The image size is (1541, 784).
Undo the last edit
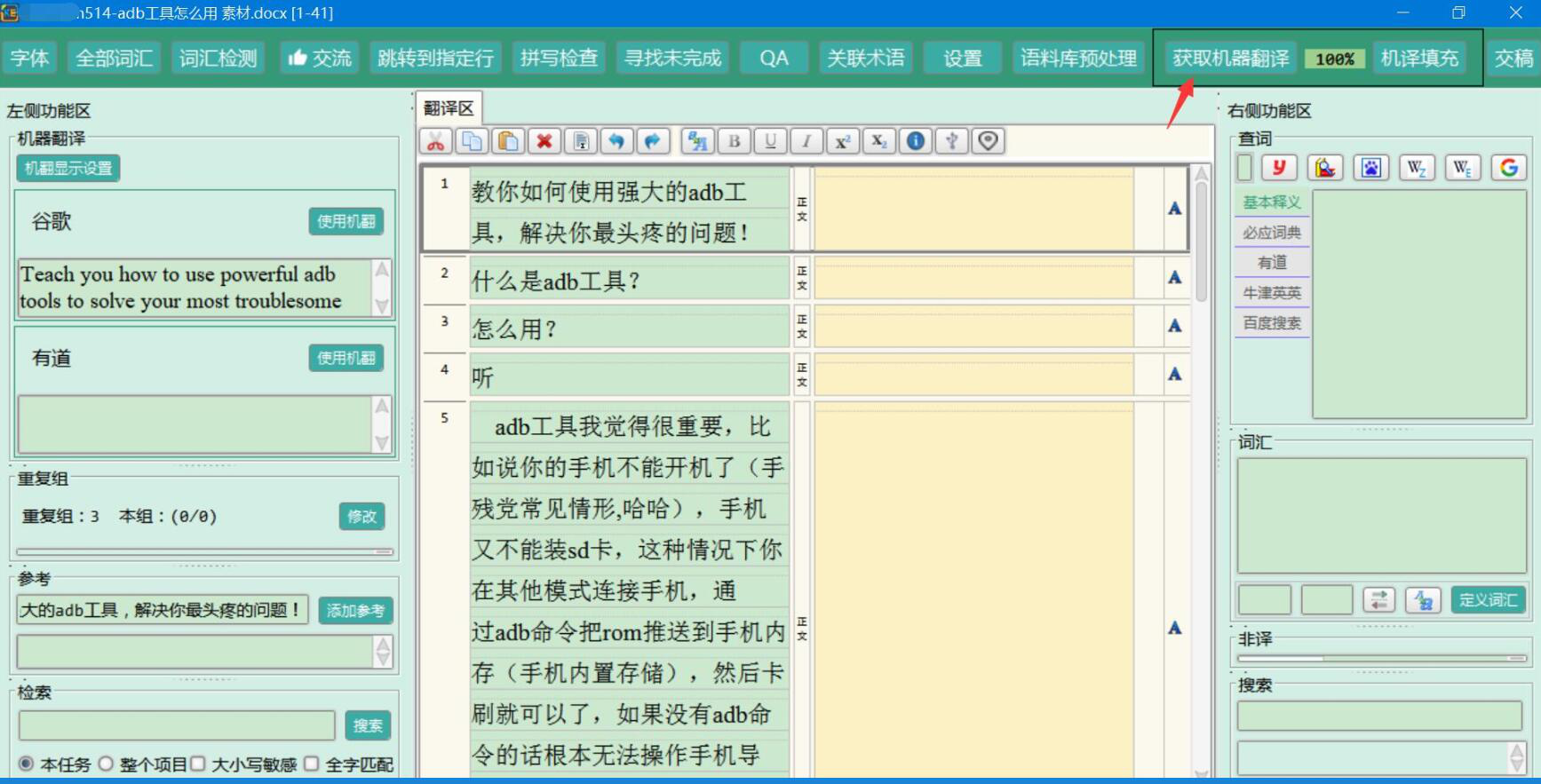click(x=616, y=141)
